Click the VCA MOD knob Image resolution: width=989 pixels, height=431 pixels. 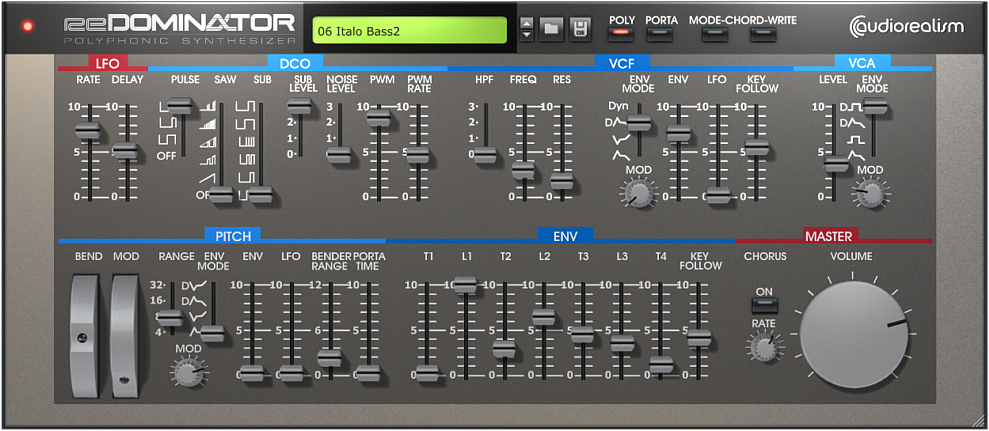(870, 193)
